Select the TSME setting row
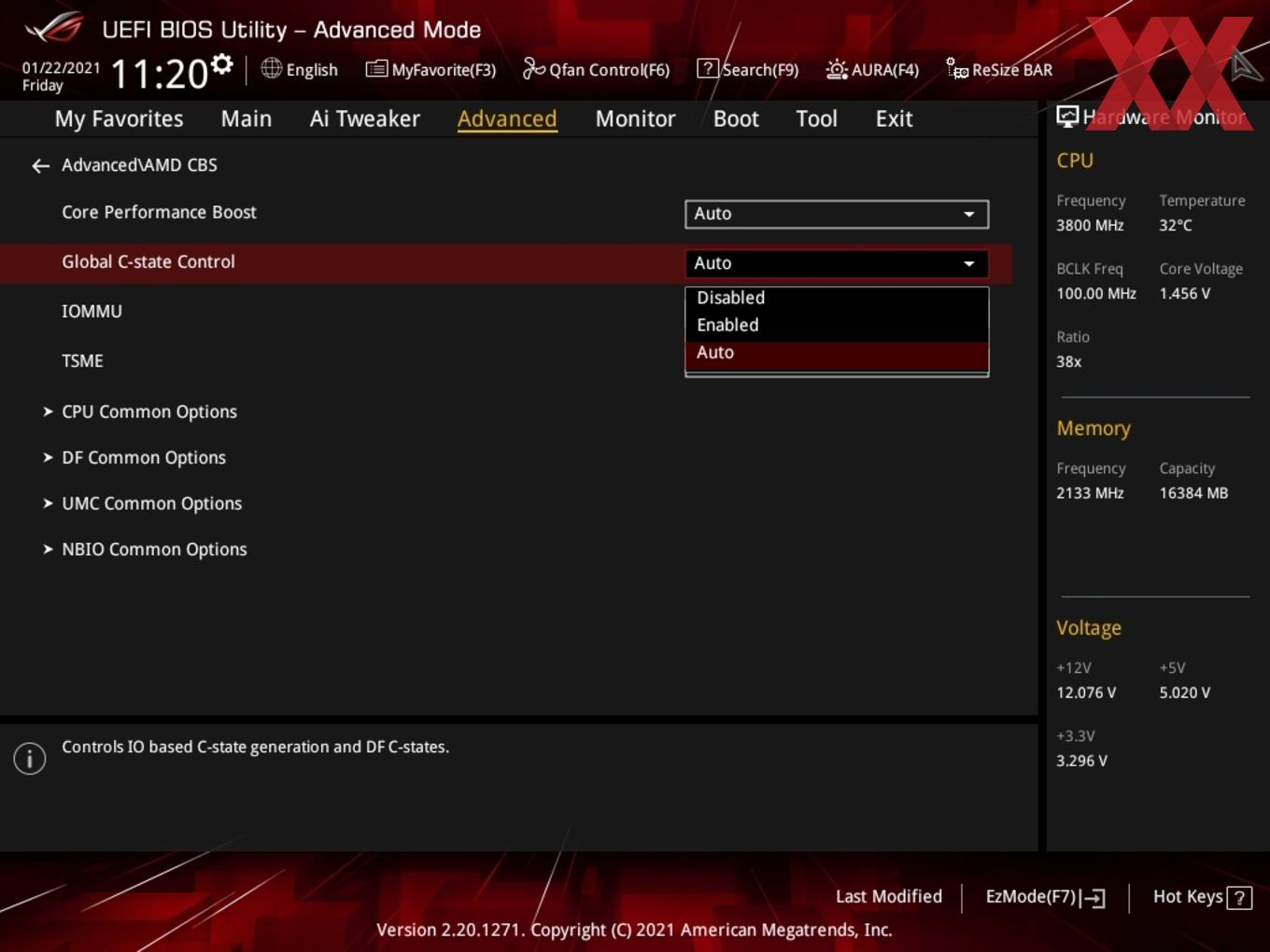This screenshot has height=952, width=1270. coord(505,361)
